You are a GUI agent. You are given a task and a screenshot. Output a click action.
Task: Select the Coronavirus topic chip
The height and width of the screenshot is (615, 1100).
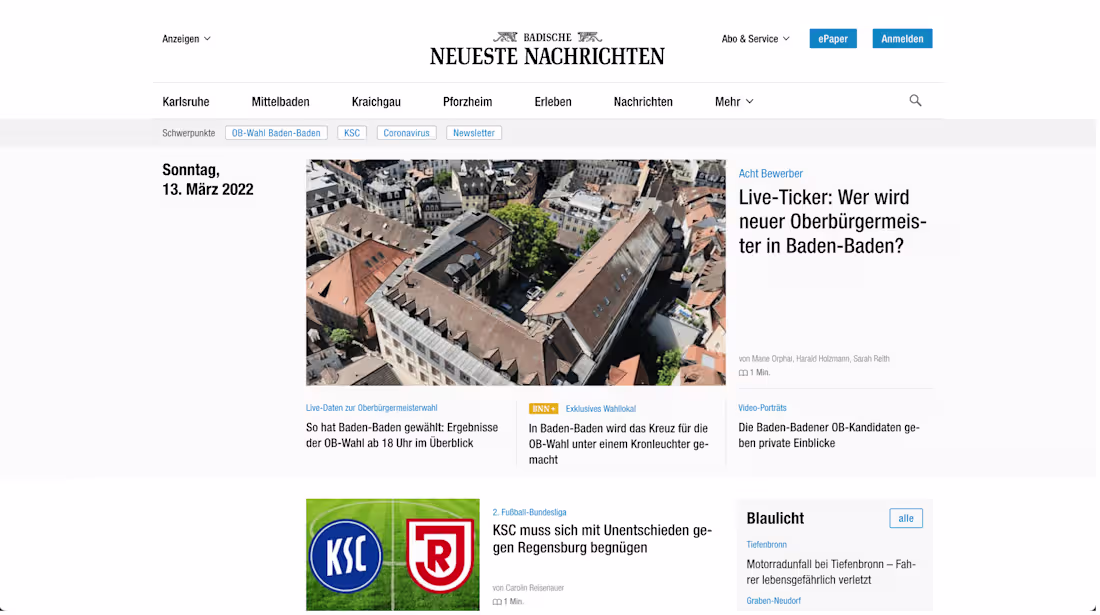click(406, 132)
